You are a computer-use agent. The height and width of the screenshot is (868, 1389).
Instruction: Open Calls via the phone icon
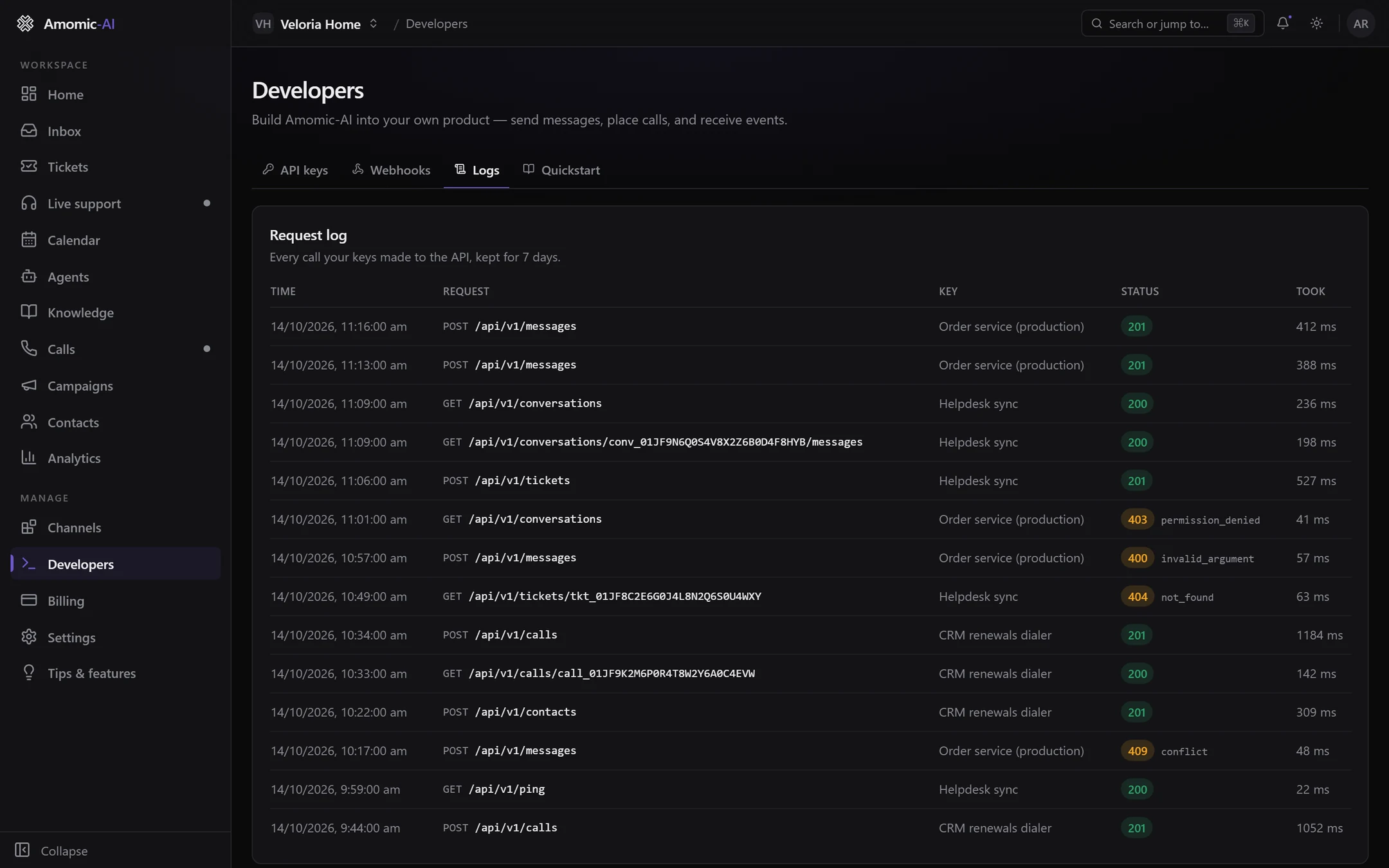point(29,349)
